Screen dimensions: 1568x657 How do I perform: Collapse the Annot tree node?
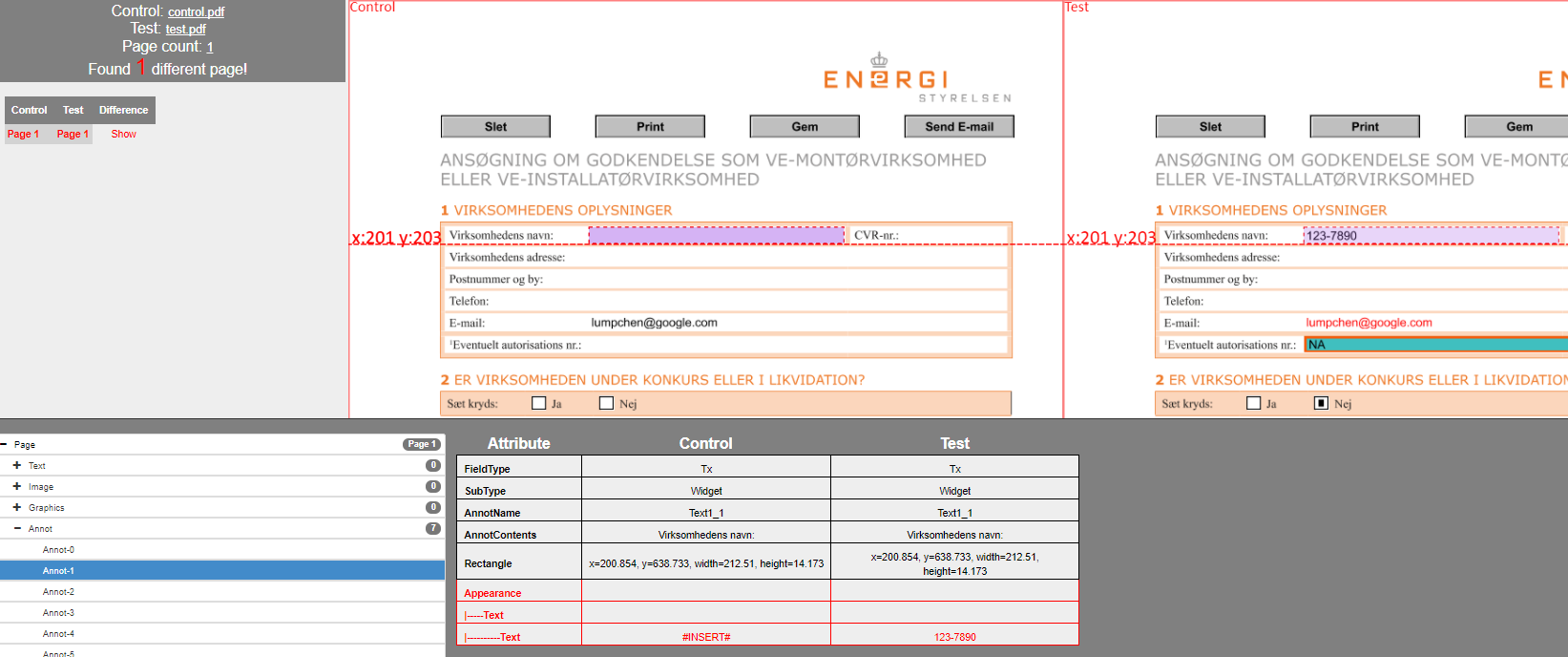pos(17,529)
